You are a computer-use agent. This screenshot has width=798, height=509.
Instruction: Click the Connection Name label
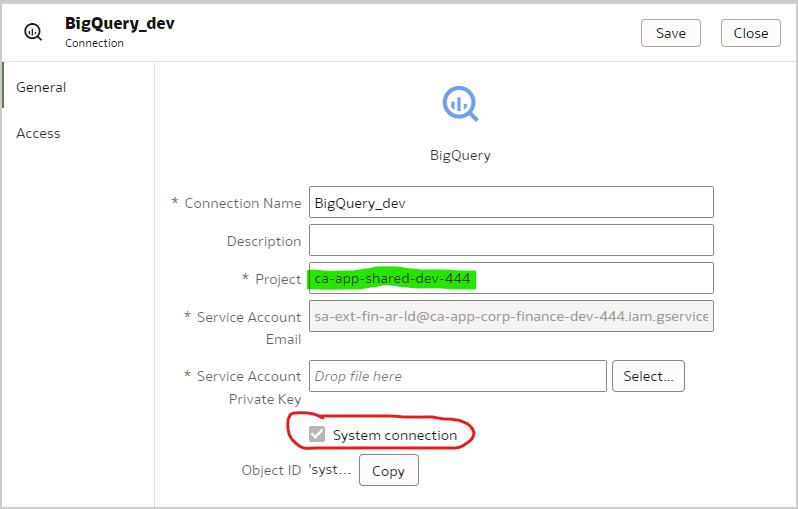[x=243, y=203]
